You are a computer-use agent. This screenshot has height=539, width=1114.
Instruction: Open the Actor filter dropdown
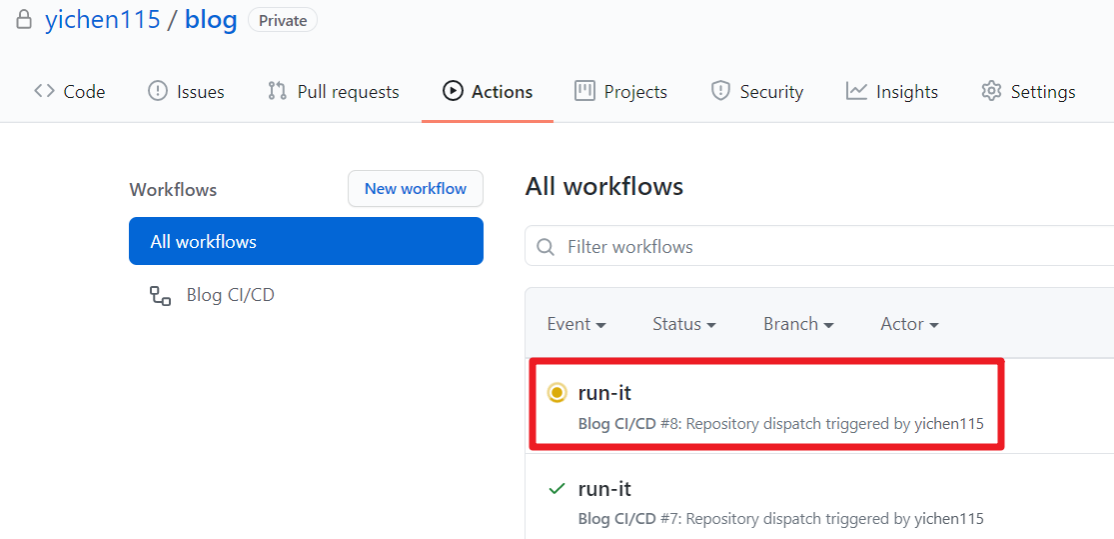(909, 324)
